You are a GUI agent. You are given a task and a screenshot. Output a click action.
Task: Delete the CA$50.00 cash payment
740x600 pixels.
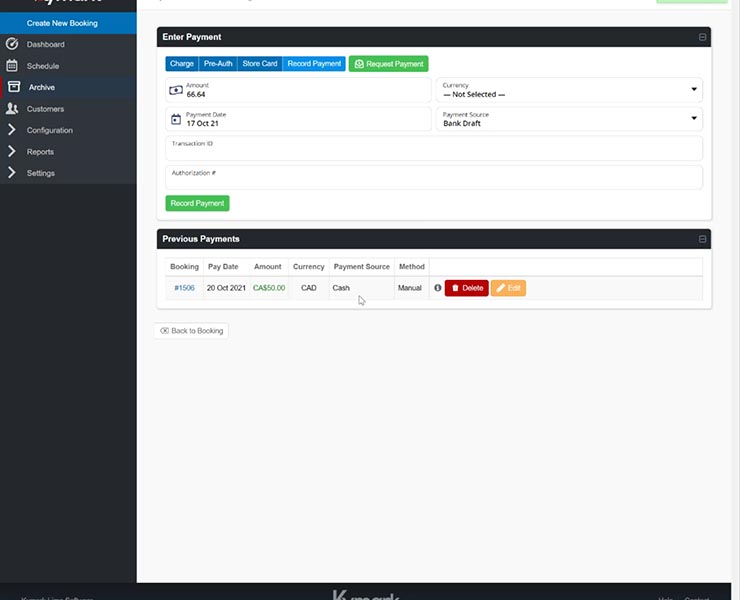[x=467, y=288]
